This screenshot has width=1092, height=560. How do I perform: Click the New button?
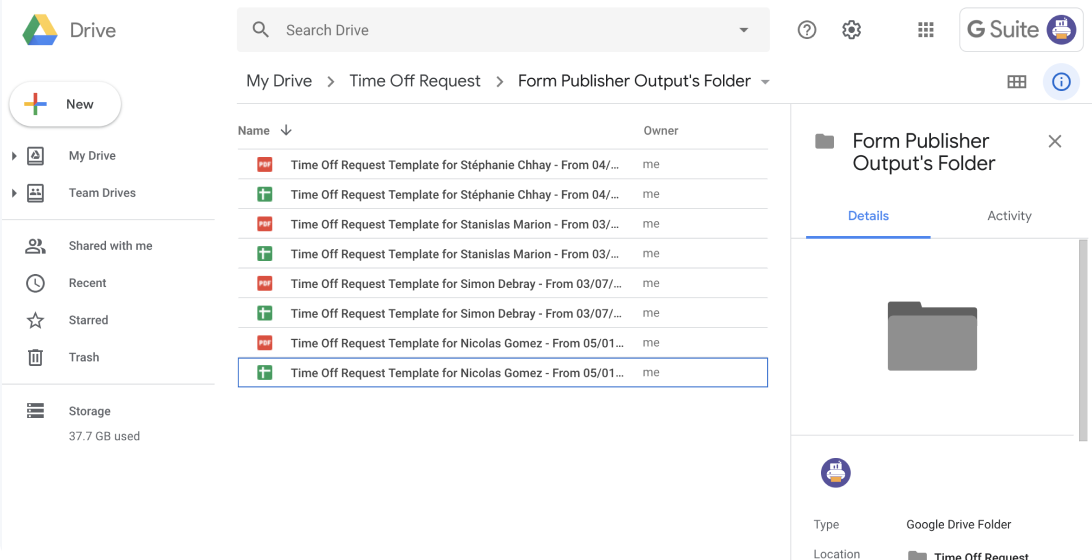66,104
